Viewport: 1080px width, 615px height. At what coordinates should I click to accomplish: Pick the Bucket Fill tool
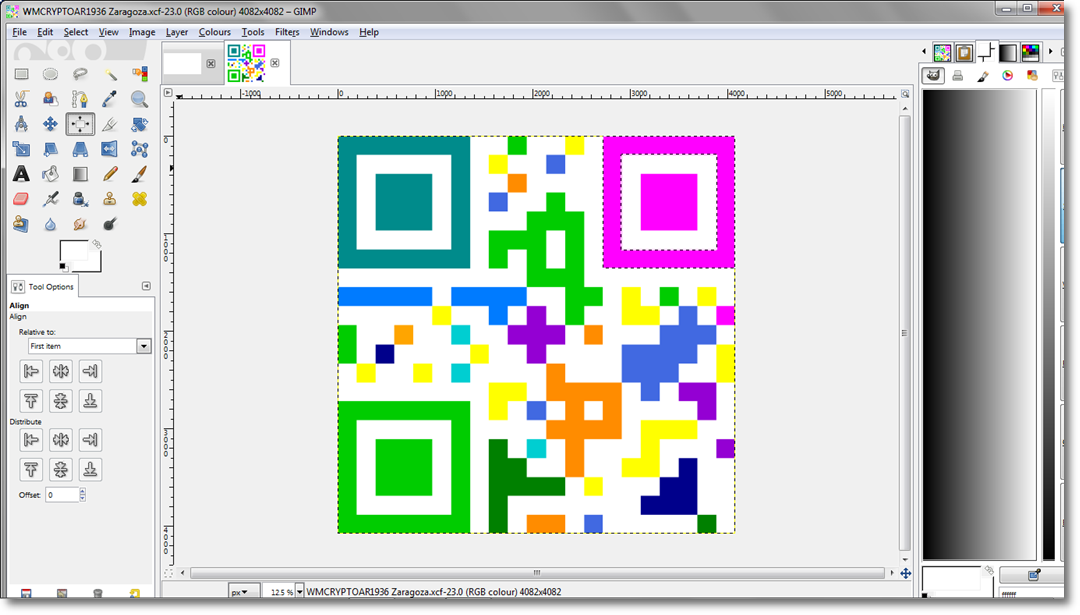(x=50, y=174)
